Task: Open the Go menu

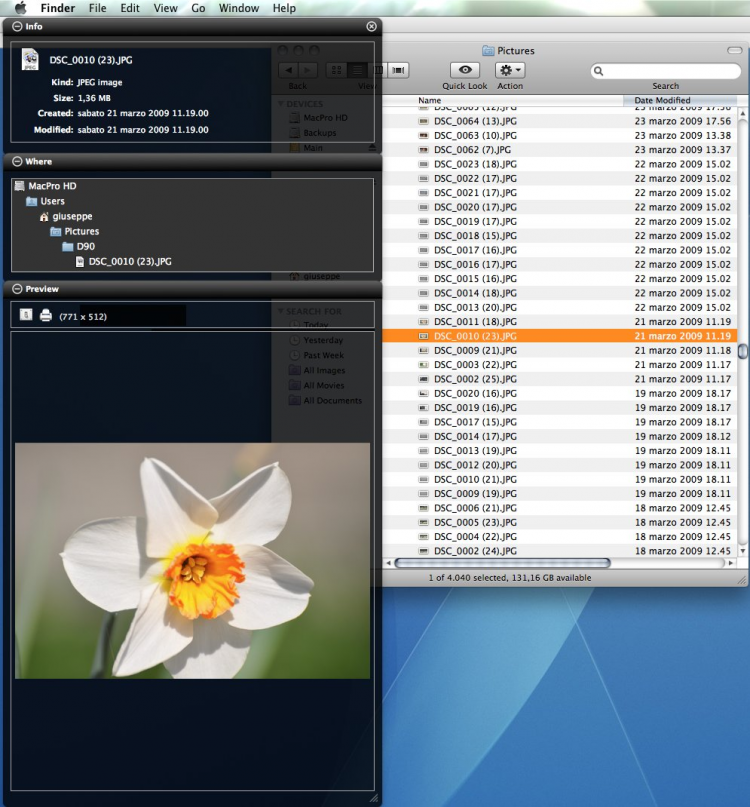Action: [x=198, y=8]
